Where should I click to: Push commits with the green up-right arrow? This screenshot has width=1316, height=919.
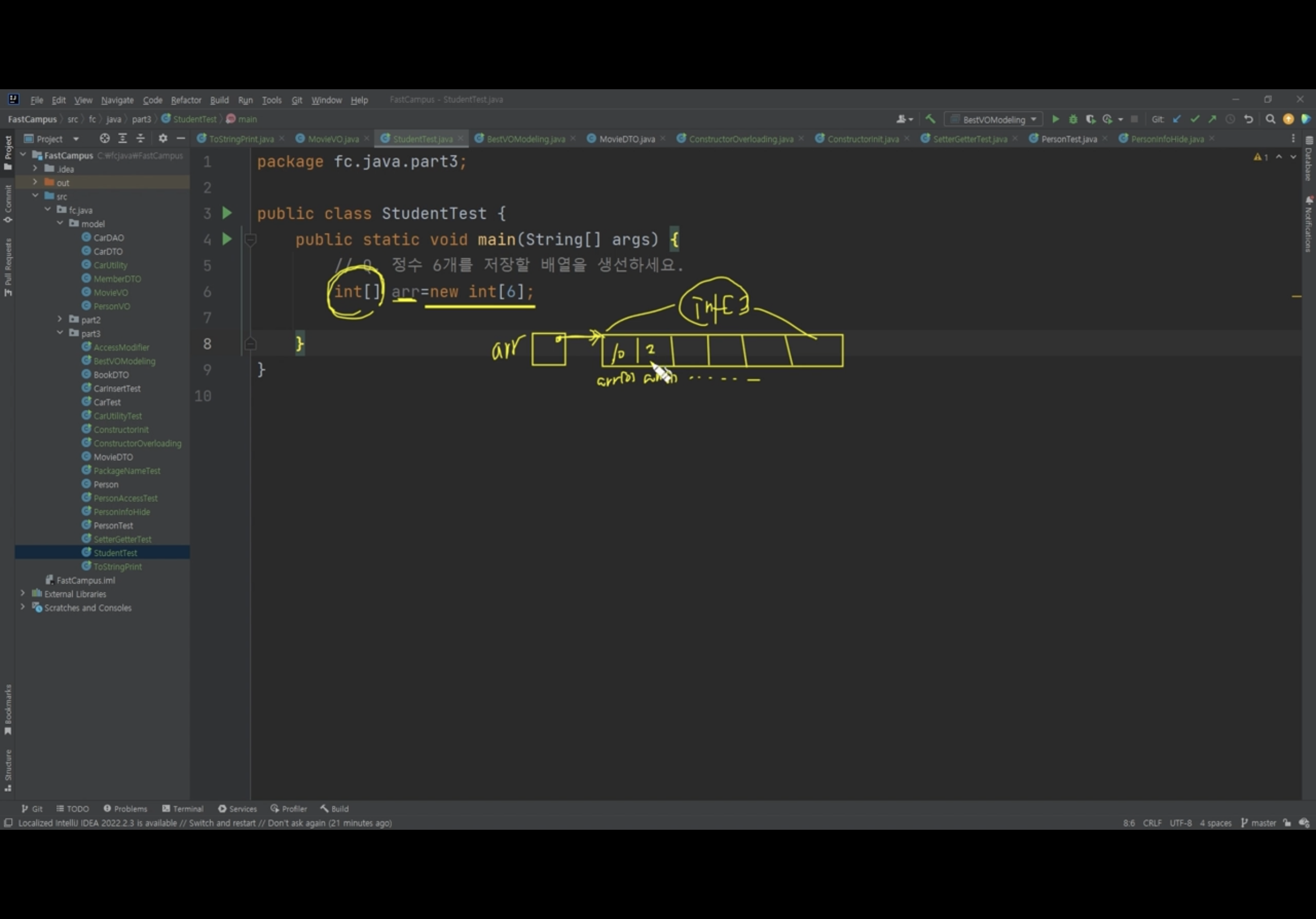click(x=1212, y=119)
